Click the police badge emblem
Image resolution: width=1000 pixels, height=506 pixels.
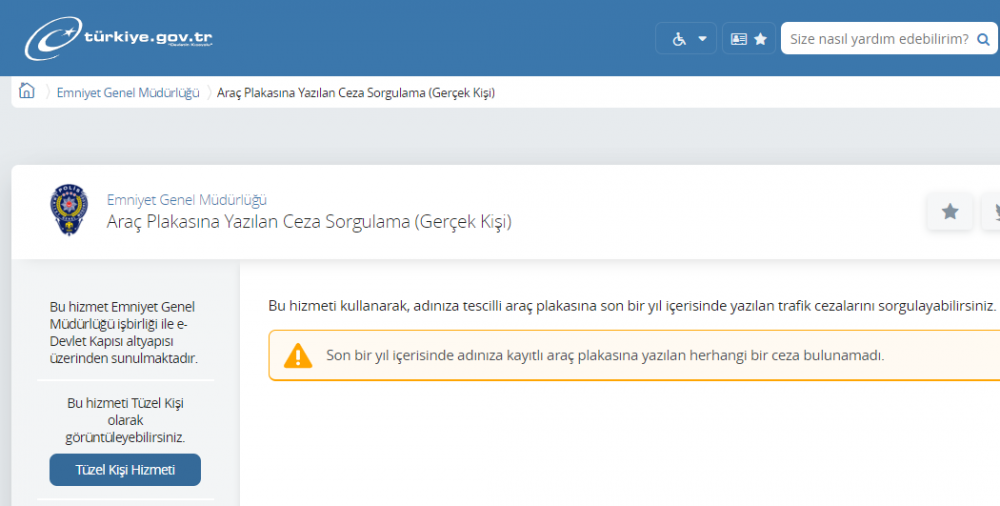[70, 210]
